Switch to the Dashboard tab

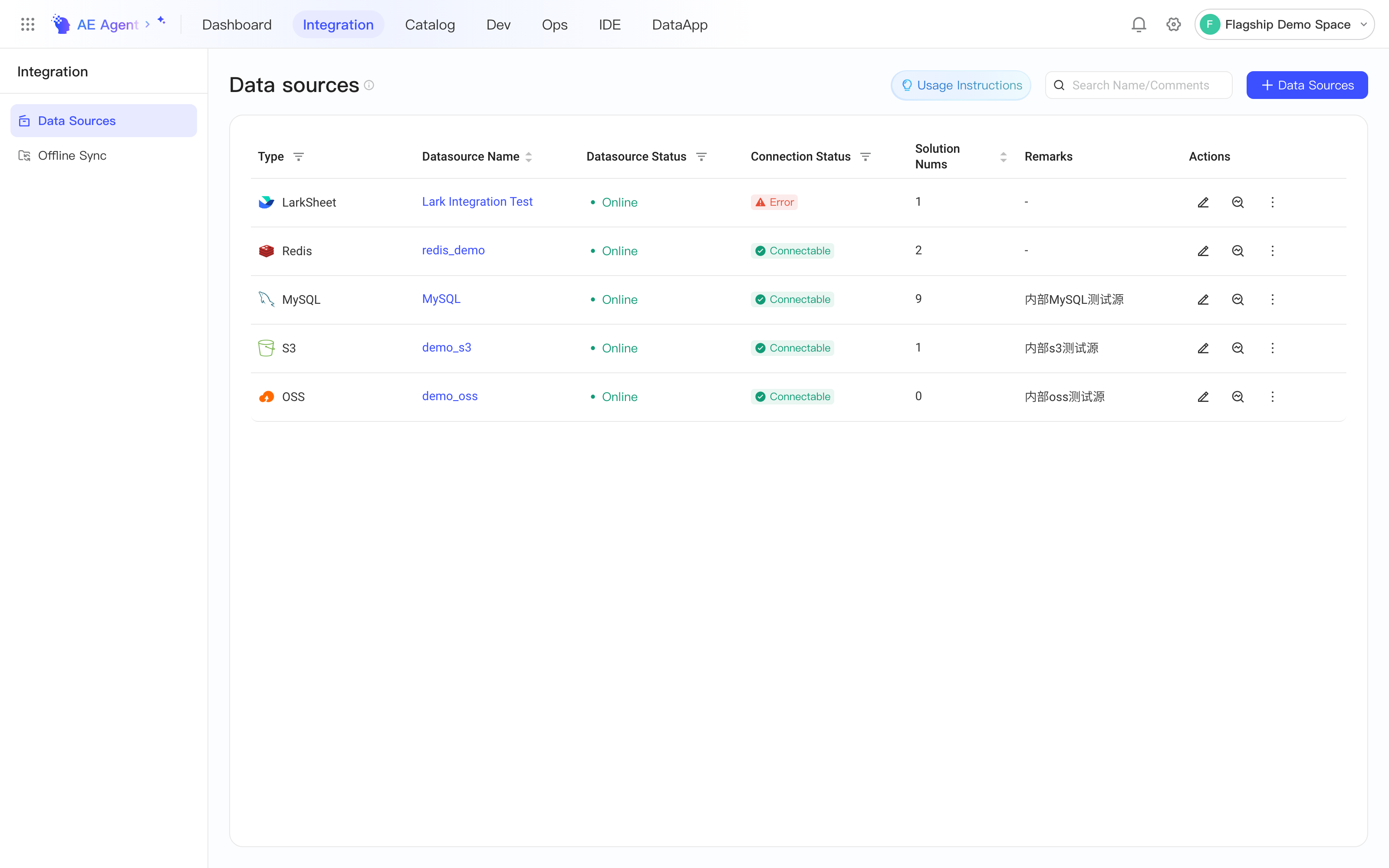tap(237, 24)
